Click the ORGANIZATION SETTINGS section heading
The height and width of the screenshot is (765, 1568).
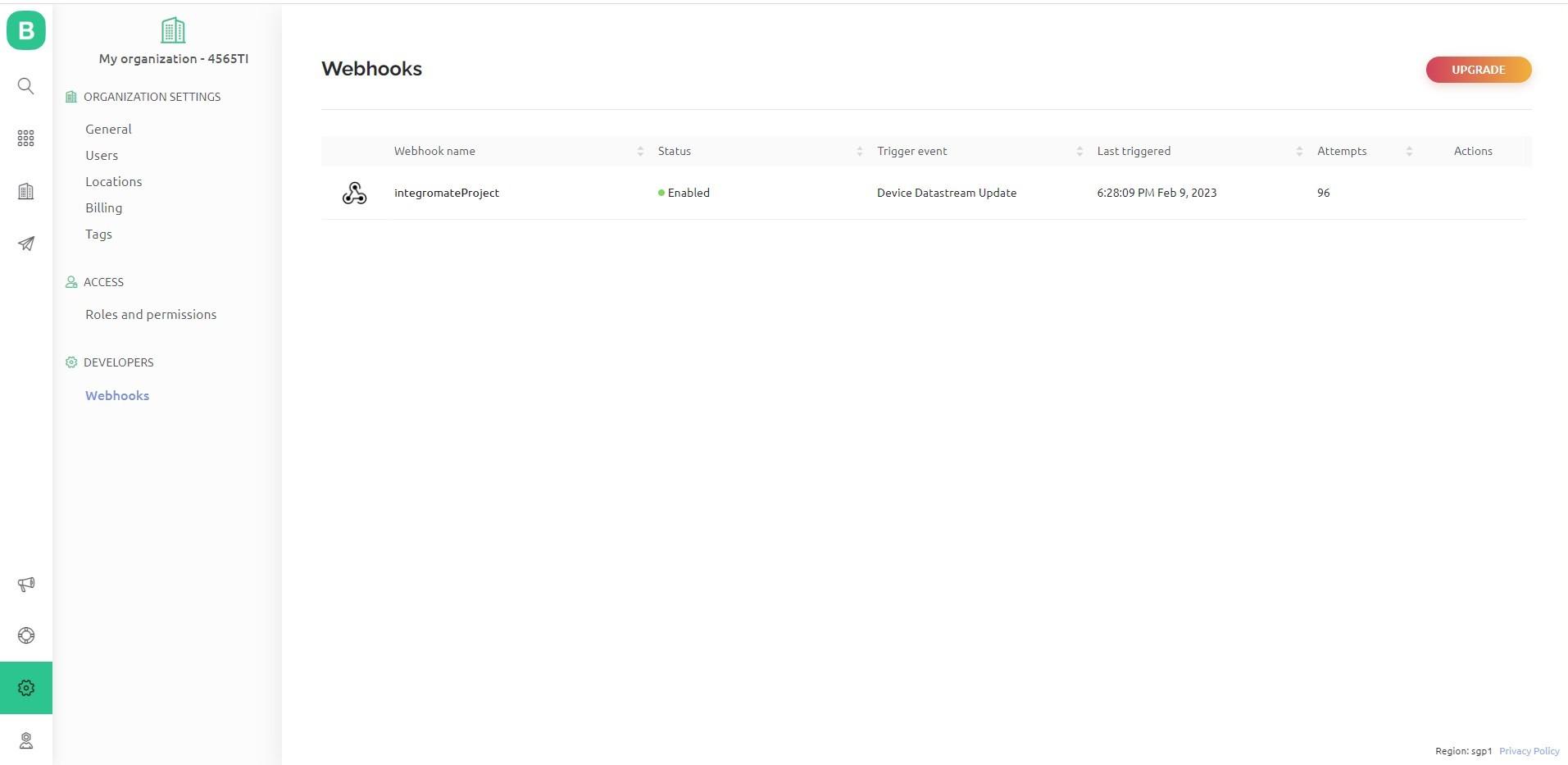click(152, 97)
